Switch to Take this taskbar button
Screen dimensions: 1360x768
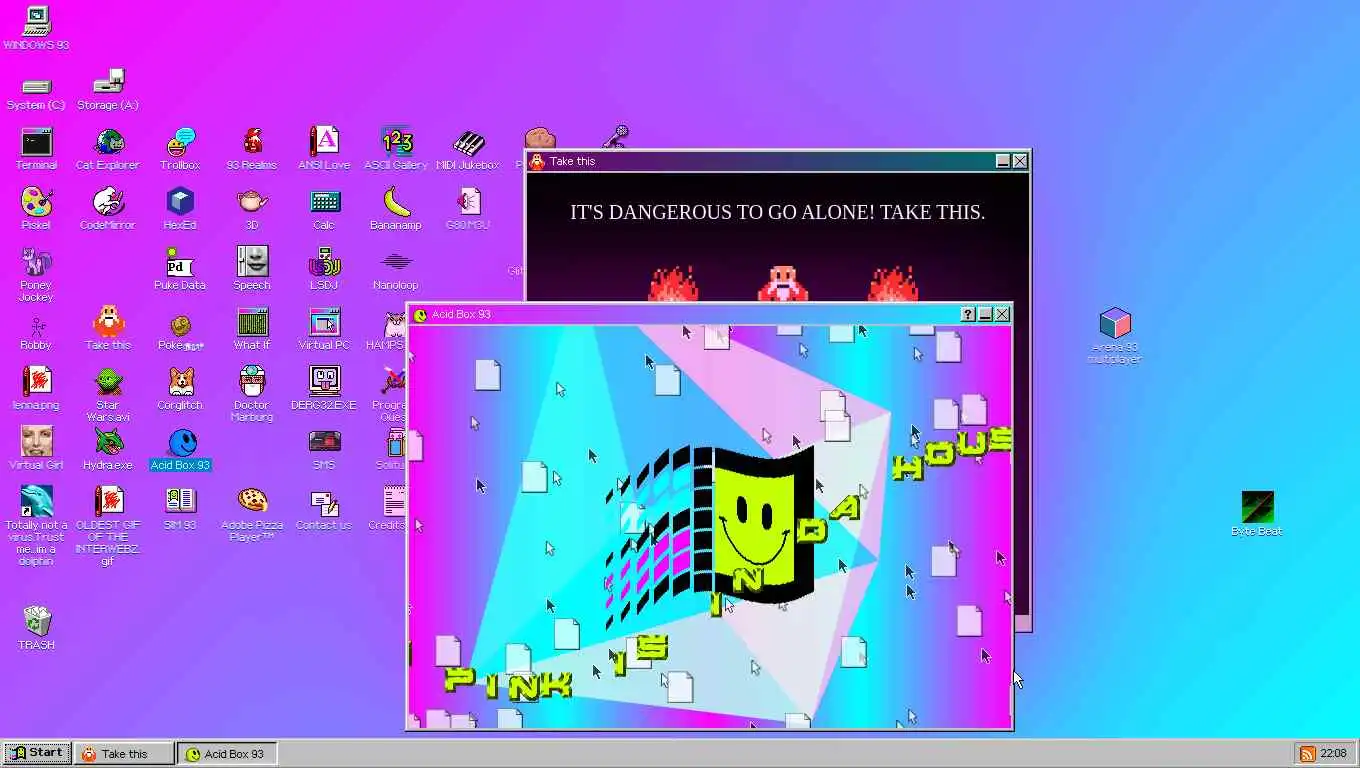[x=124, y=754]
